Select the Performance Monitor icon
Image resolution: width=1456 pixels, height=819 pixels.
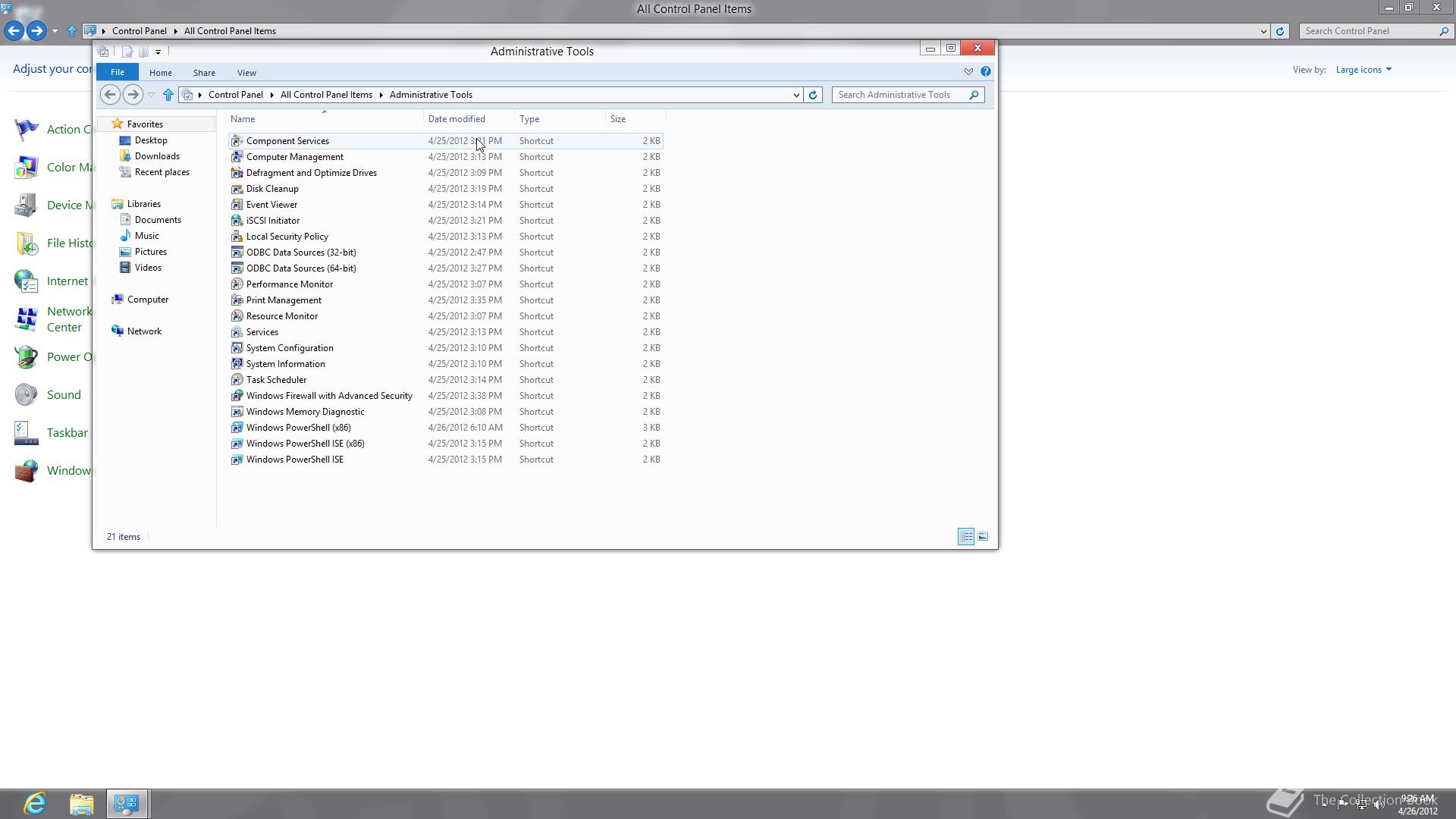237,284
